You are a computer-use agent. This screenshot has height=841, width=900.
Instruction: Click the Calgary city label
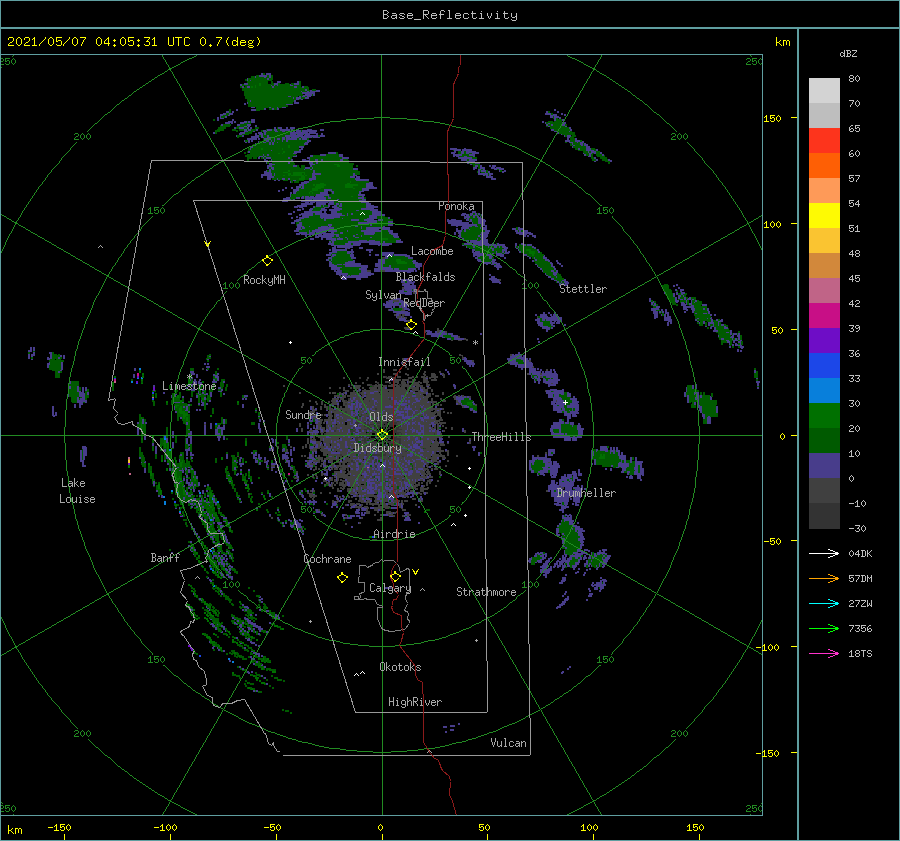point(390,588)
